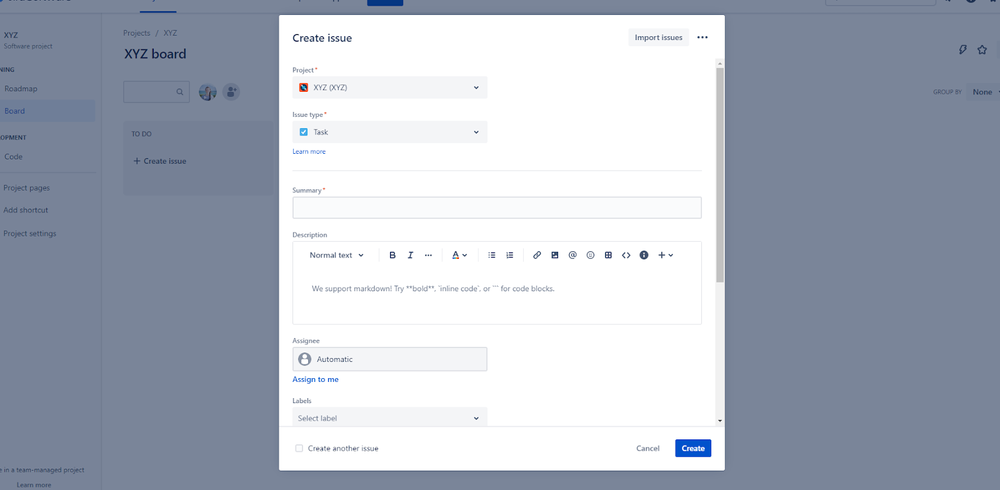Click the Learn more link under Issue type
Viewport: 1000px width, 490px height.
click(x=309, y=152)
